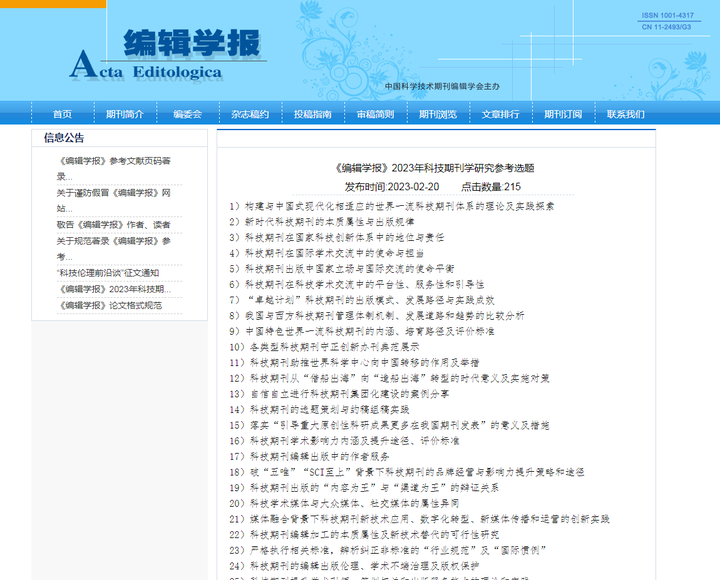Open 《编辑学报》论文格式规范 link

[109, 305]
